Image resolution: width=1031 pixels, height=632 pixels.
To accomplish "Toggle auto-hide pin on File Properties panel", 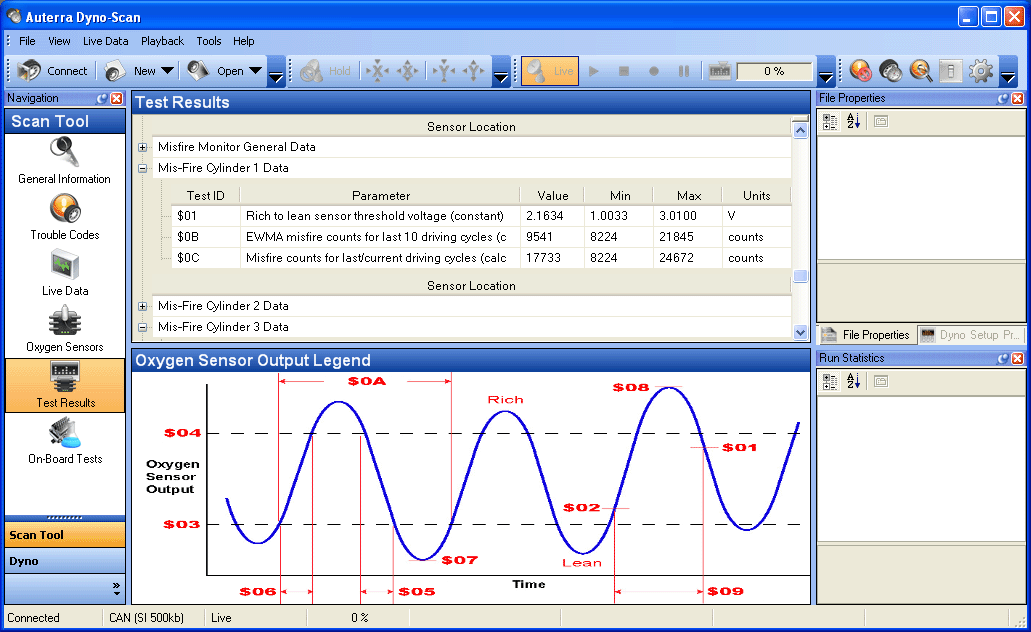I will pos(1003,98).
